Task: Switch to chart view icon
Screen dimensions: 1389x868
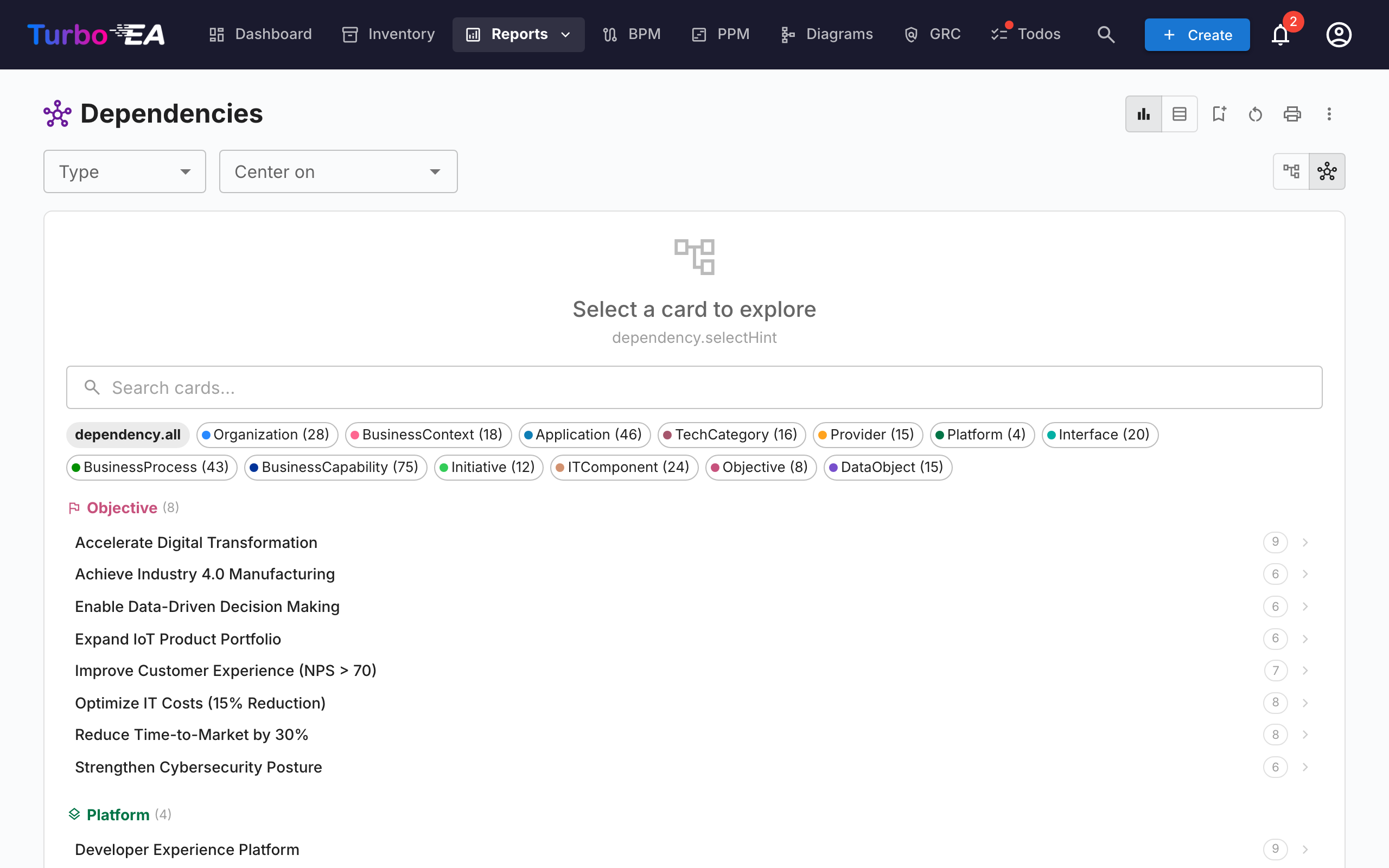Action: pyautogui.click(x=1143, y=114)
